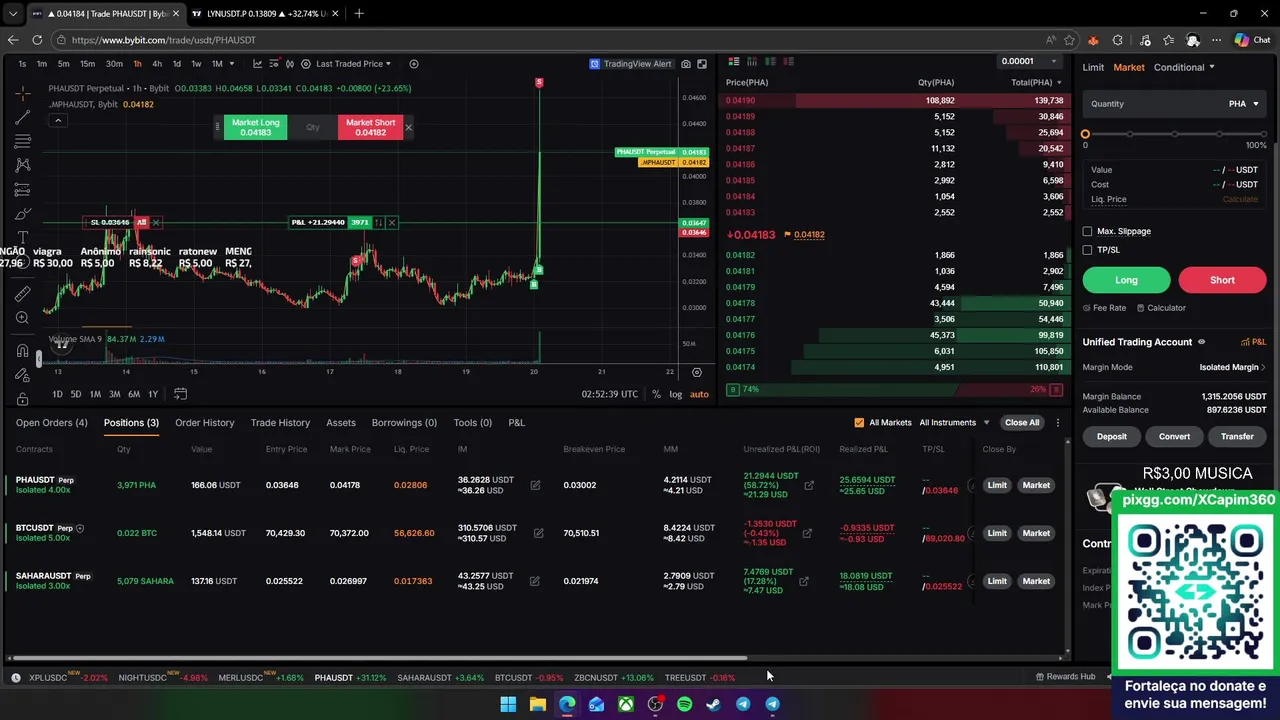The image size is (1280, 720).
Task: Open Spotify from the taskbar
Action: [684, 704]
